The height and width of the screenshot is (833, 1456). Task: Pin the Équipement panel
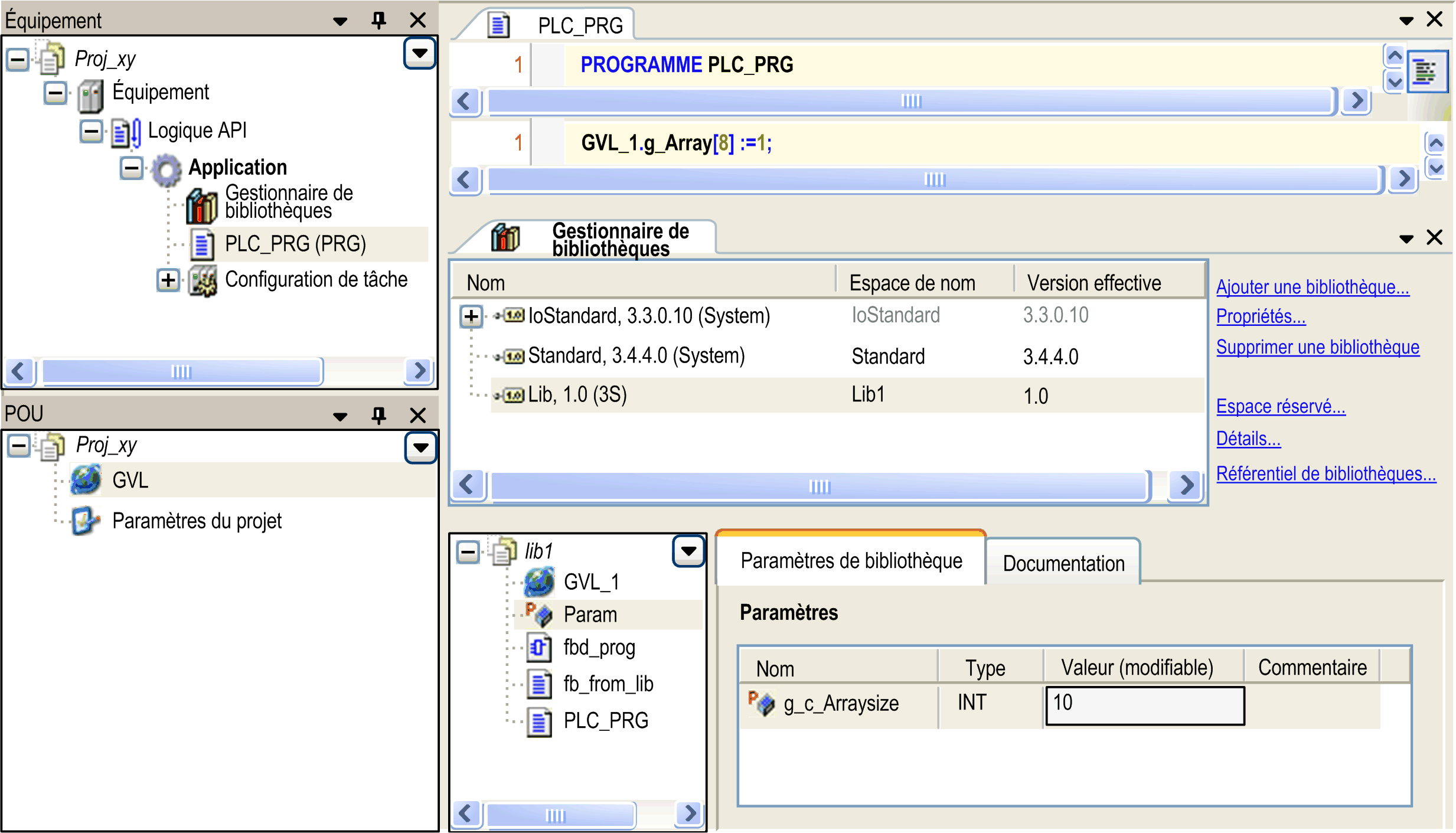click(x=378, y=20)
